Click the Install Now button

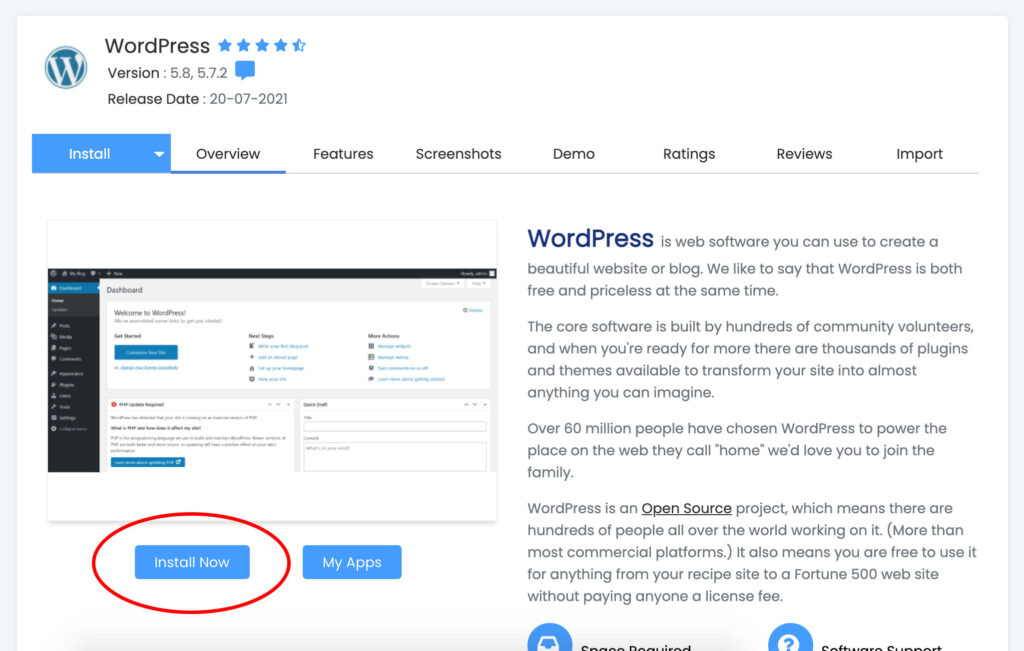pyautogui.click(x=192, y=562)
